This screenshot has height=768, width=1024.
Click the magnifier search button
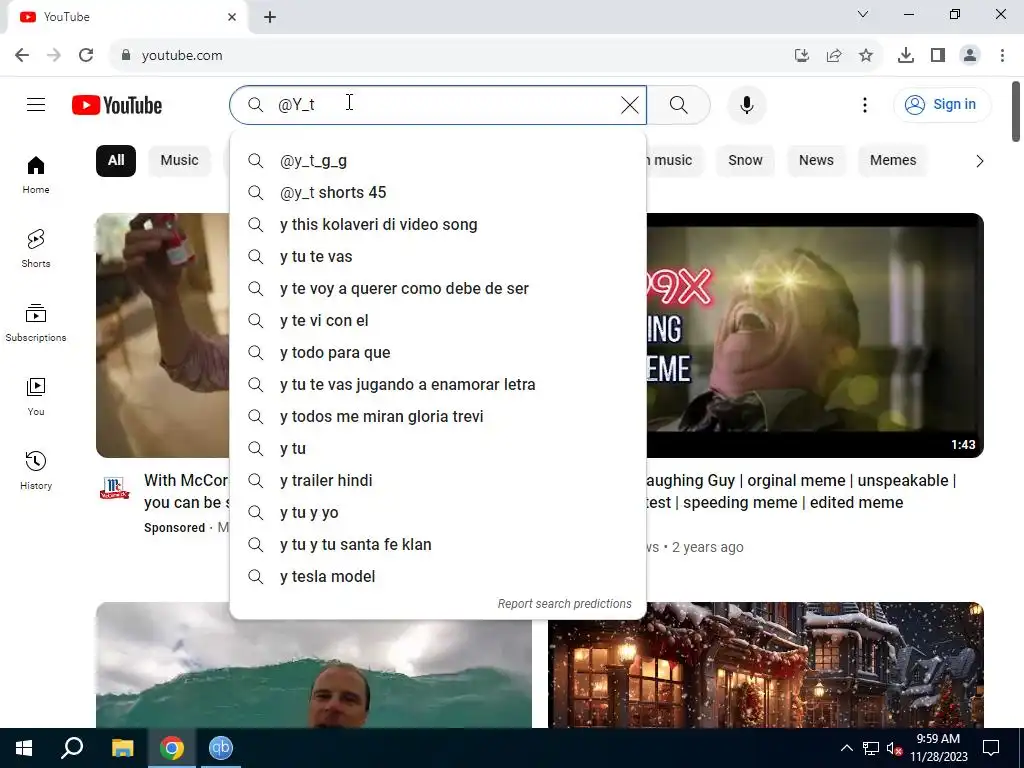pyautogui.click(x=679, y=104)
